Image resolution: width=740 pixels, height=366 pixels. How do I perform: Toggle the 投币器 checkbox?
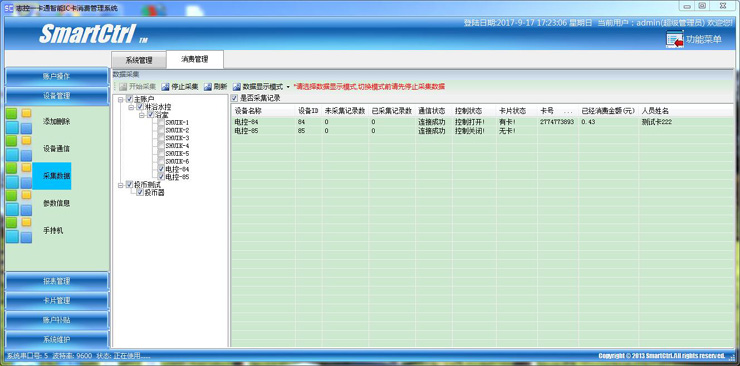[x=140, y=192]
